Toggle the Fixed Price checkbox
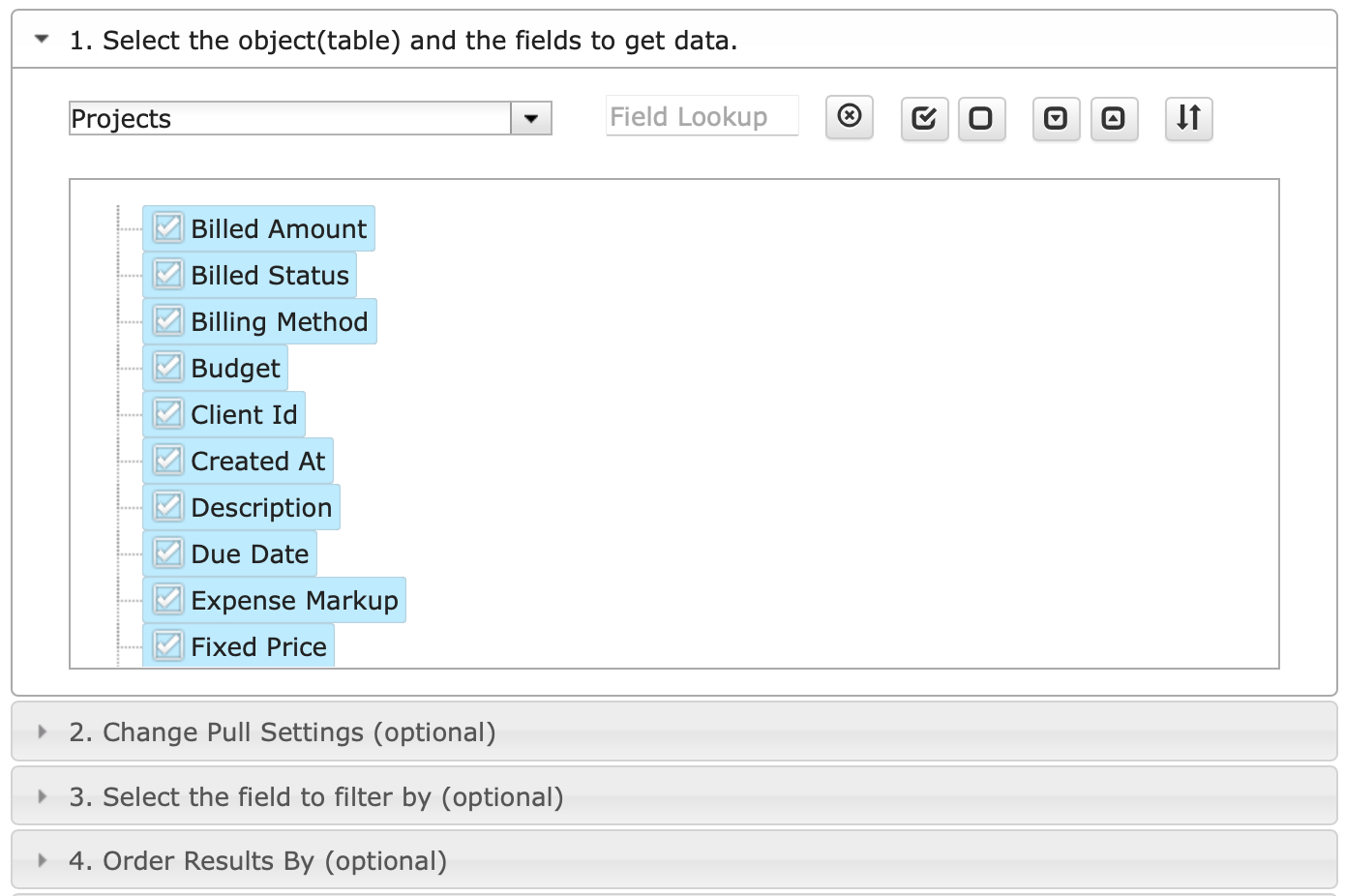The width and height of the screenshot is (1345, 896). click(x=168, y=645)
